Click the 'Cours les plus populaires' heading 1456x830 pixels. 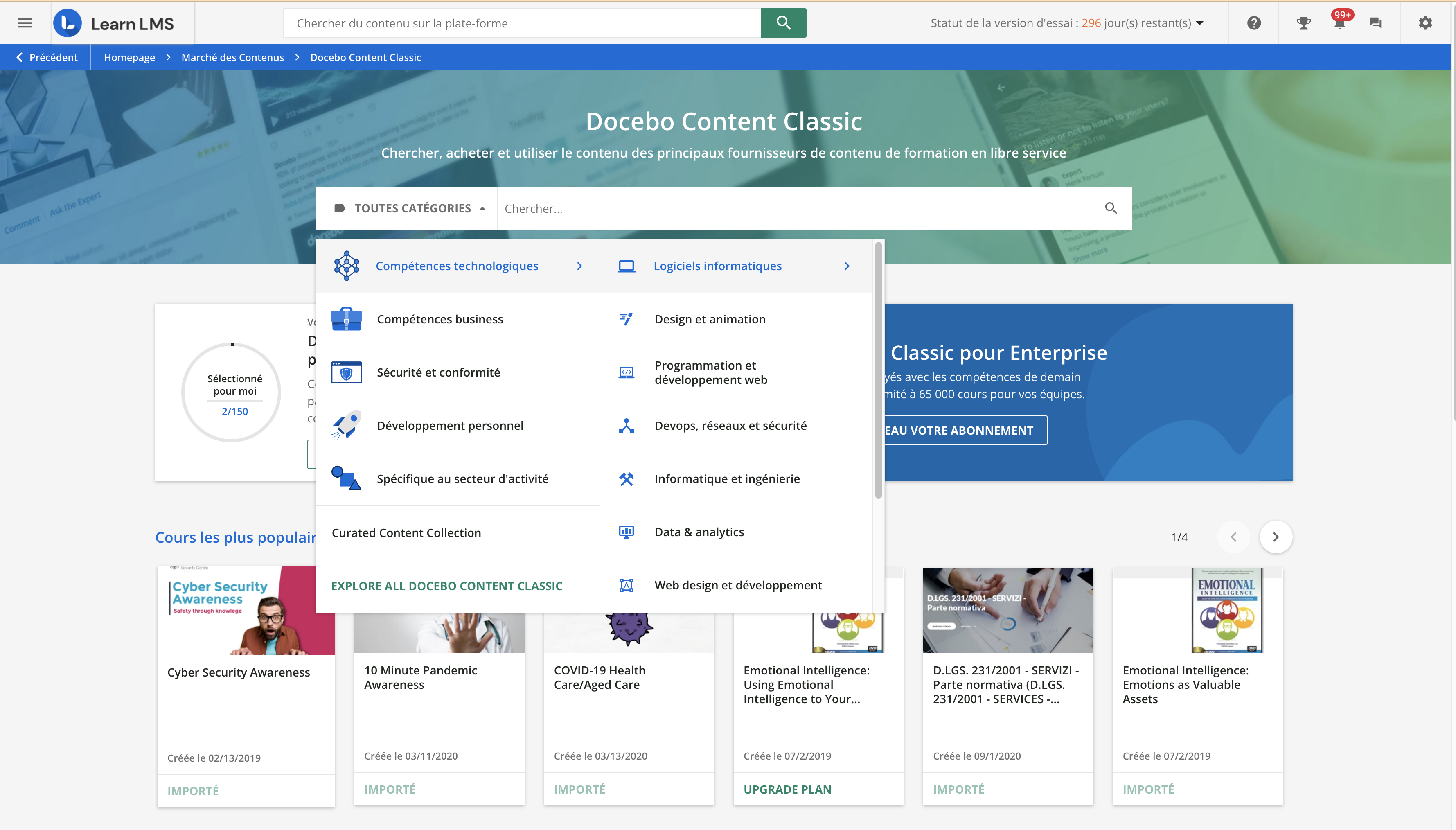pos(235,537)
